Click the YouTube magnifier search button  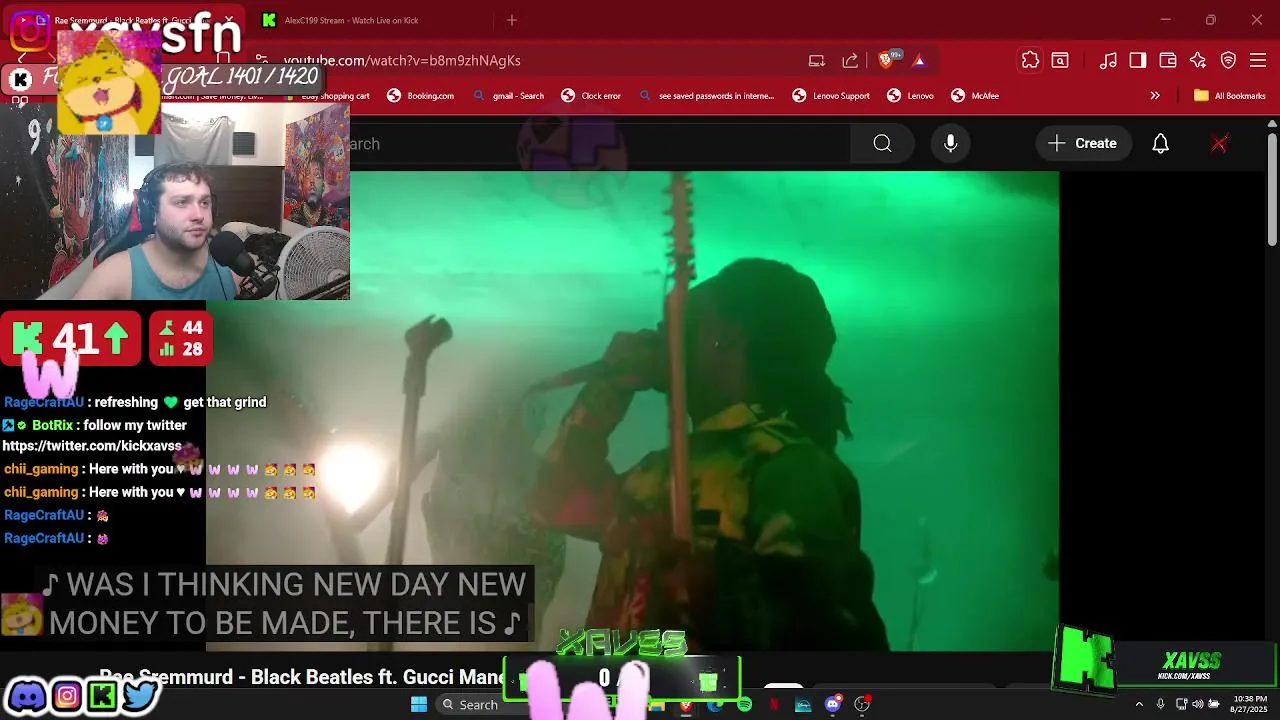882,144
